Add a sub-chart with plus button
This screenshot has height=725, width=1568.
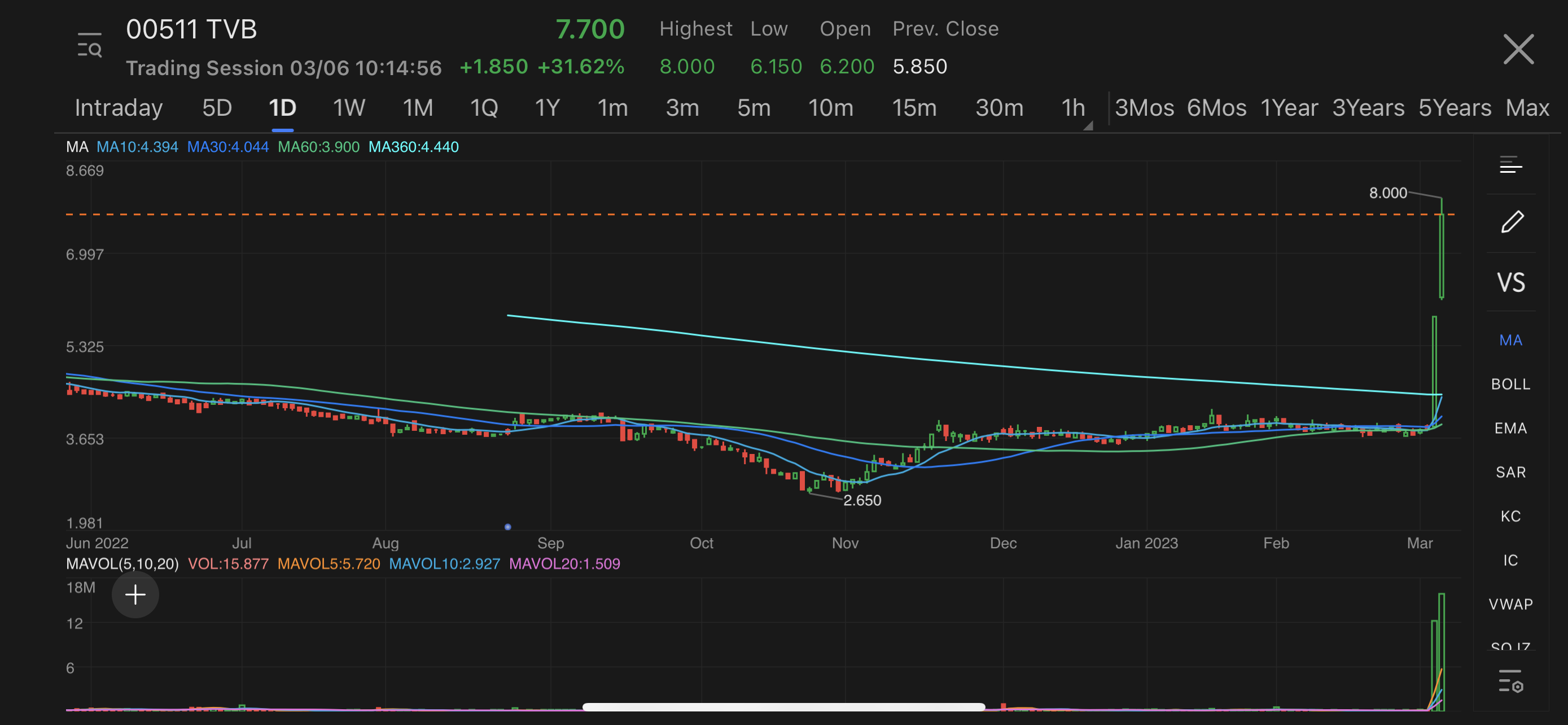pos(135,595)
